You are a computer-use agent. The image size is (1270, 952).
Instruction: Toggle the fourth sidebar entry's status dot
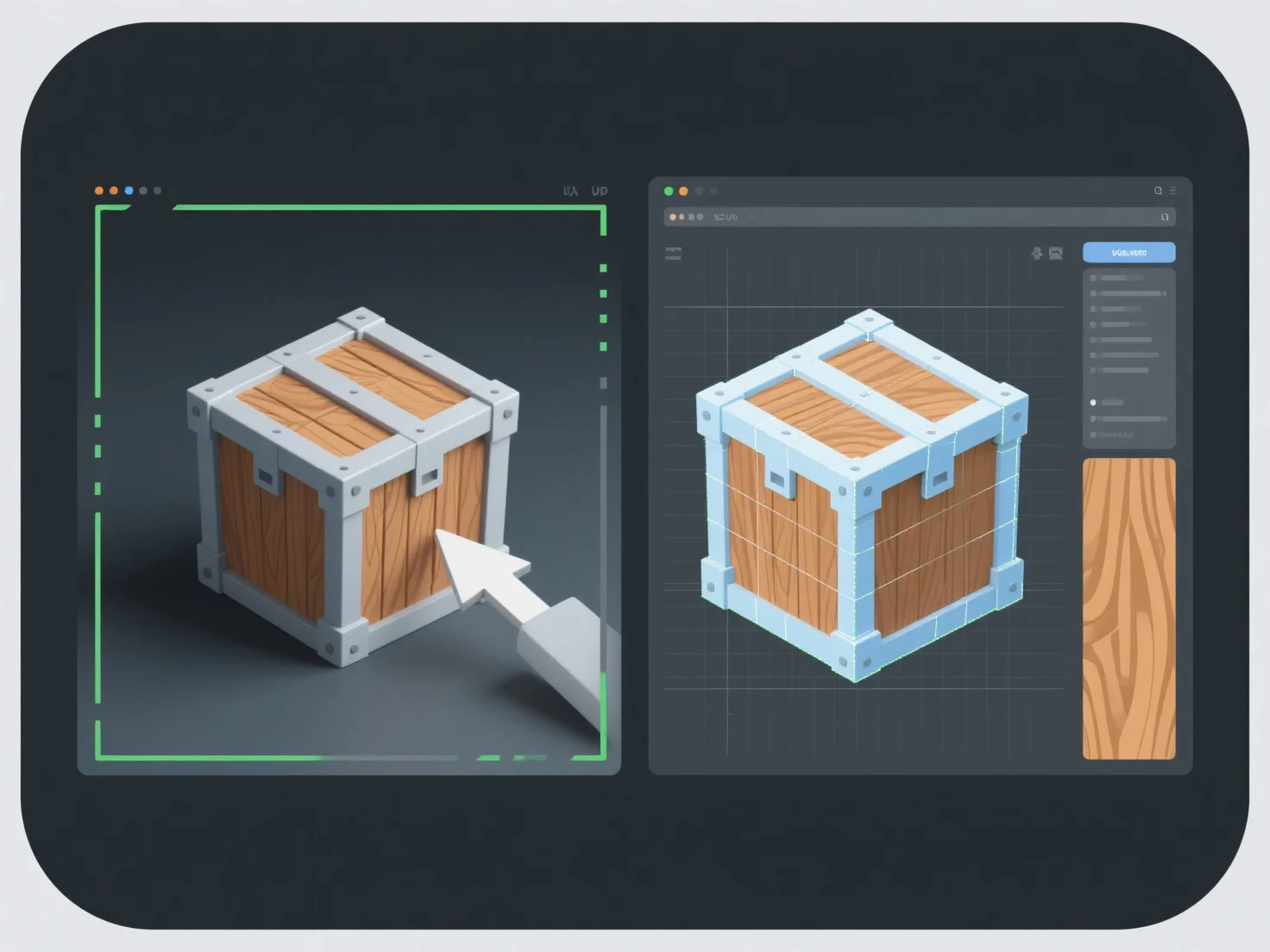tap(1094, 324)
